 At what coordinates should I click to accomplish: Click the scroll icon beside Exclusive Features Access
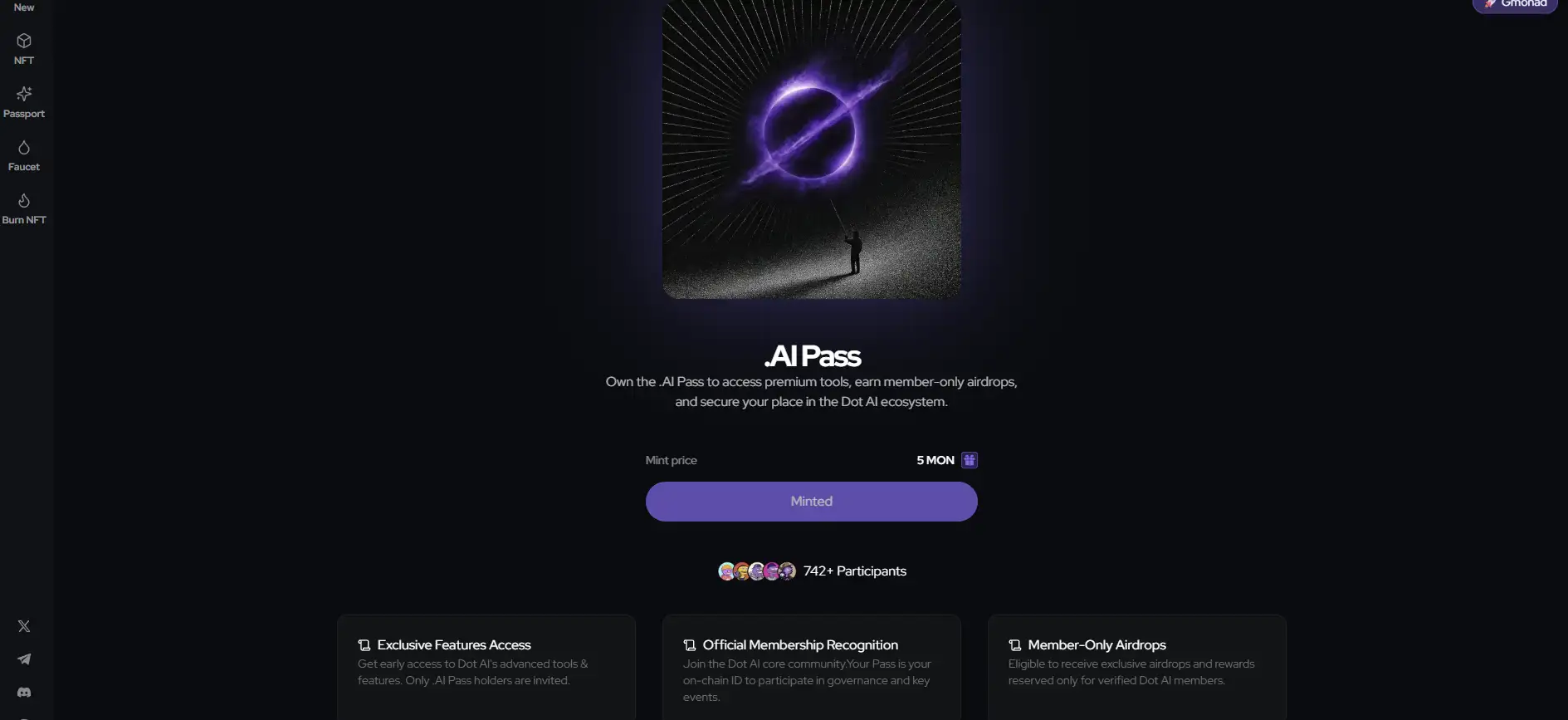click(364, 645)
